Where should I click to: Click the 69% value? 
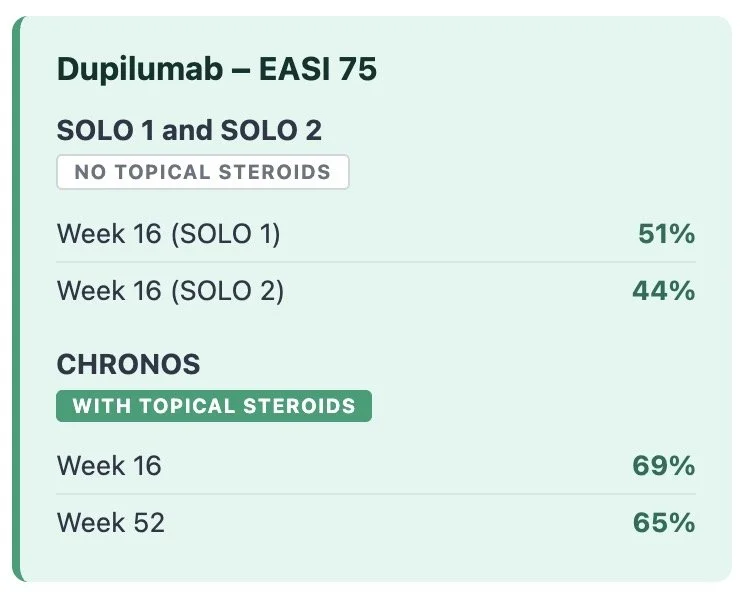tap(664, 465)
